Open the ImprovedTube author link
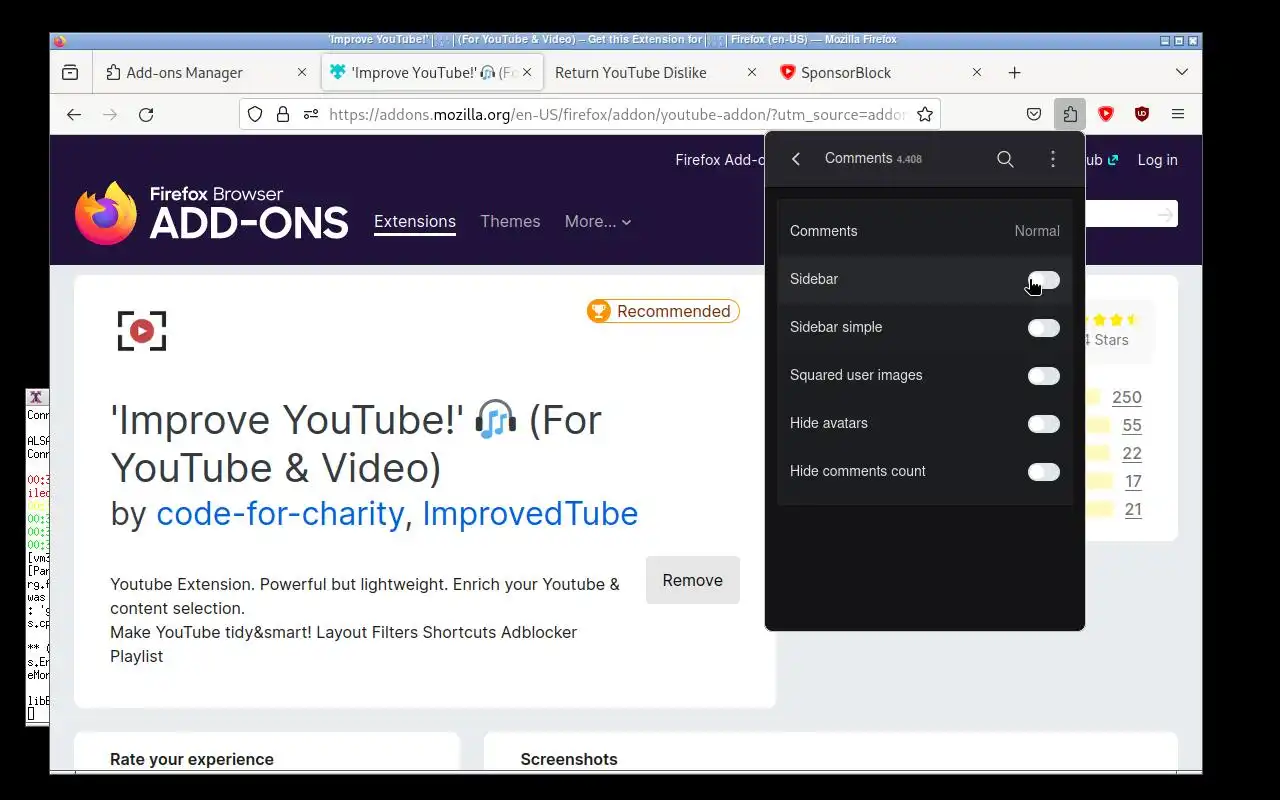This screenshot has height=800, width=1280. click(x=530, y=513)
